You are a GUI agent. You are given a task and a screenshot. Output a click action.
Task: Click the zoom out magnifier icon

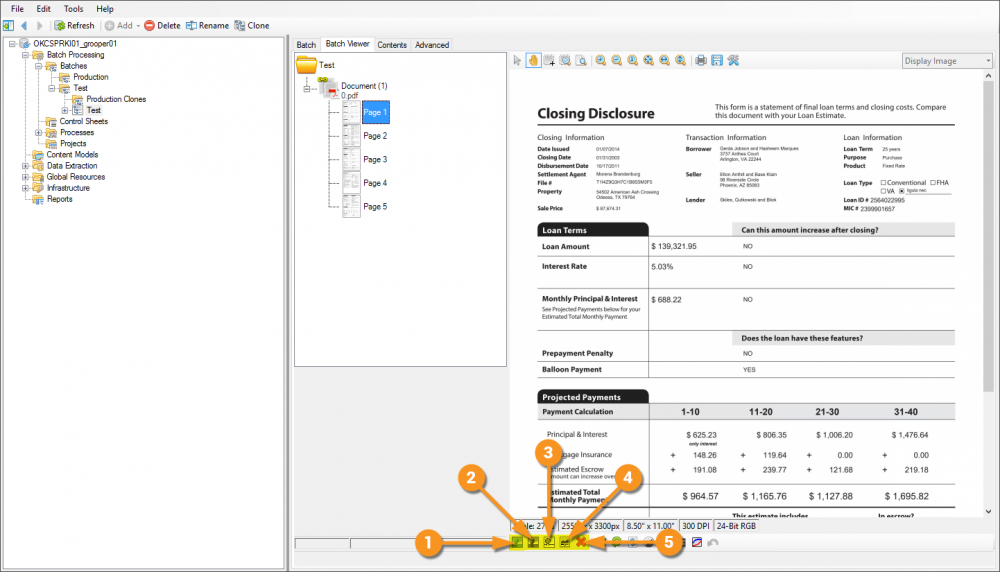[617, 61]
